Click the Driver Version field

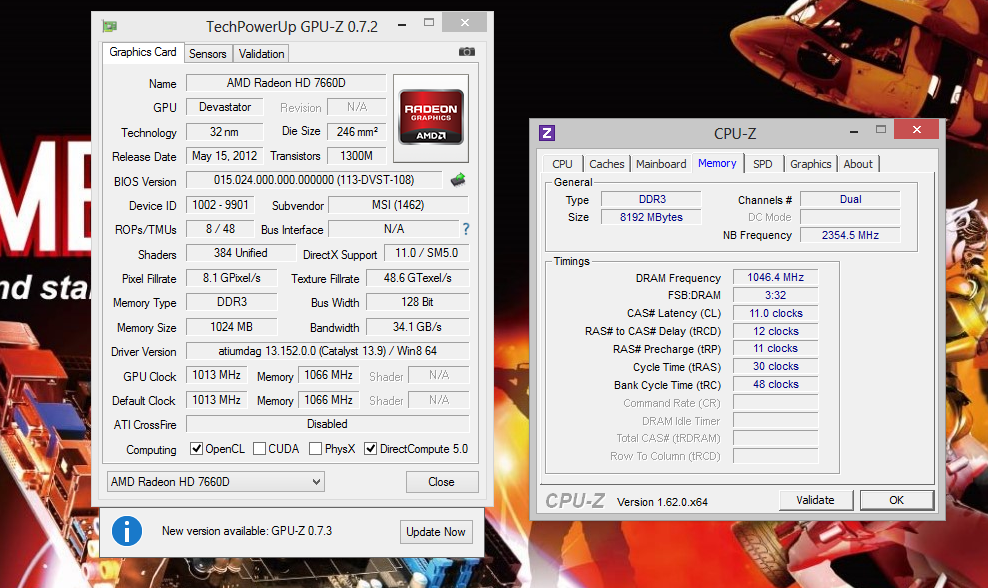(x=328, y=351)
